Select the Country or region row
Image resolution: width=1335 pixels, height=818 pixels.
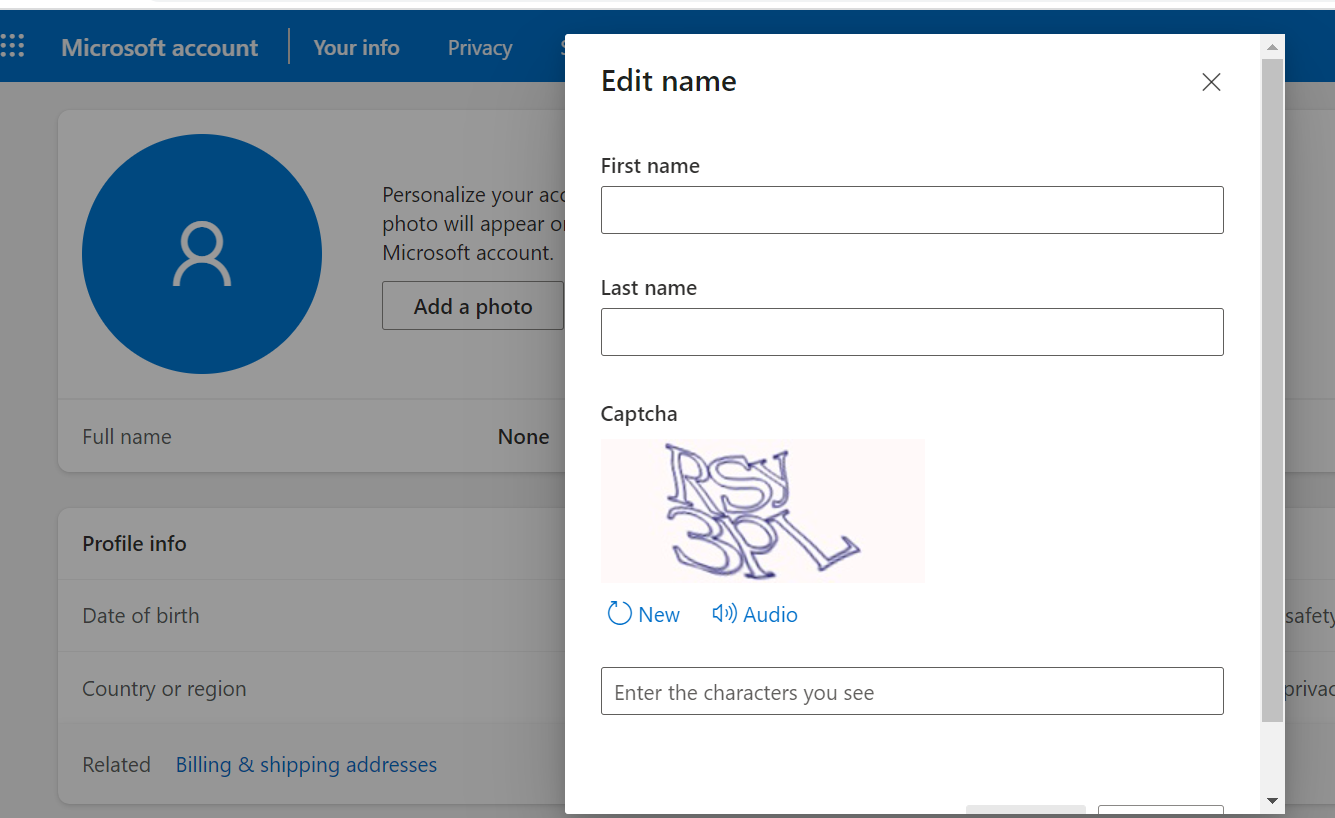300,689
